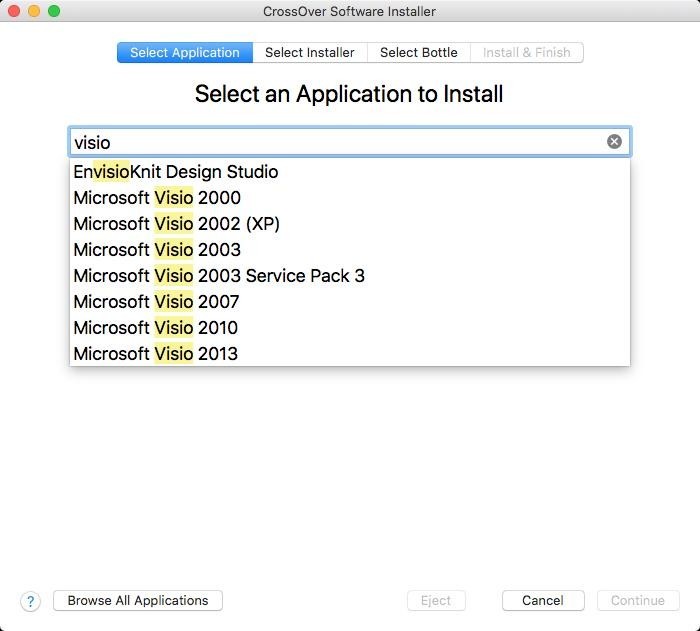Viewport: 700px width, 631px height.
Task: Open the Select Bottle tab
Action: [418, 52]
